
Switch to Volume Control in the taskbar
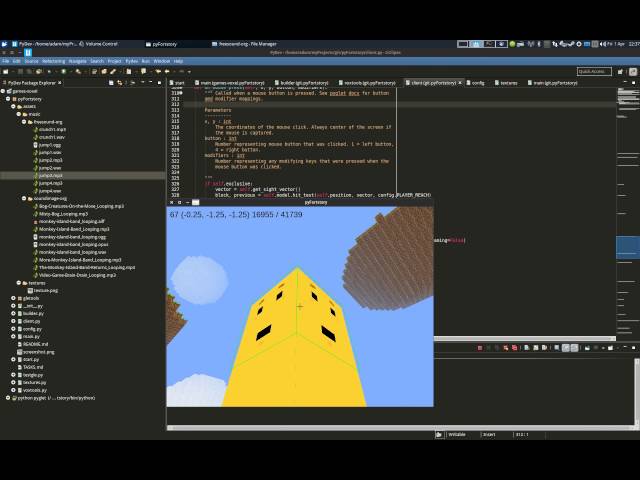[98, 44]
